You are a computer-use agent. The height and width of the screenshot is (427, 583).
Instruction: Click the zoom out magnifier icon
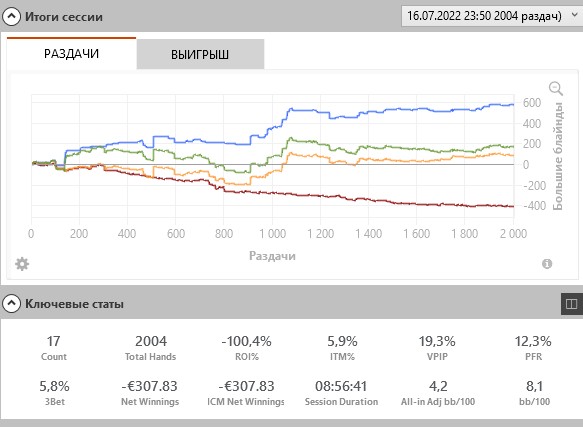556,89
